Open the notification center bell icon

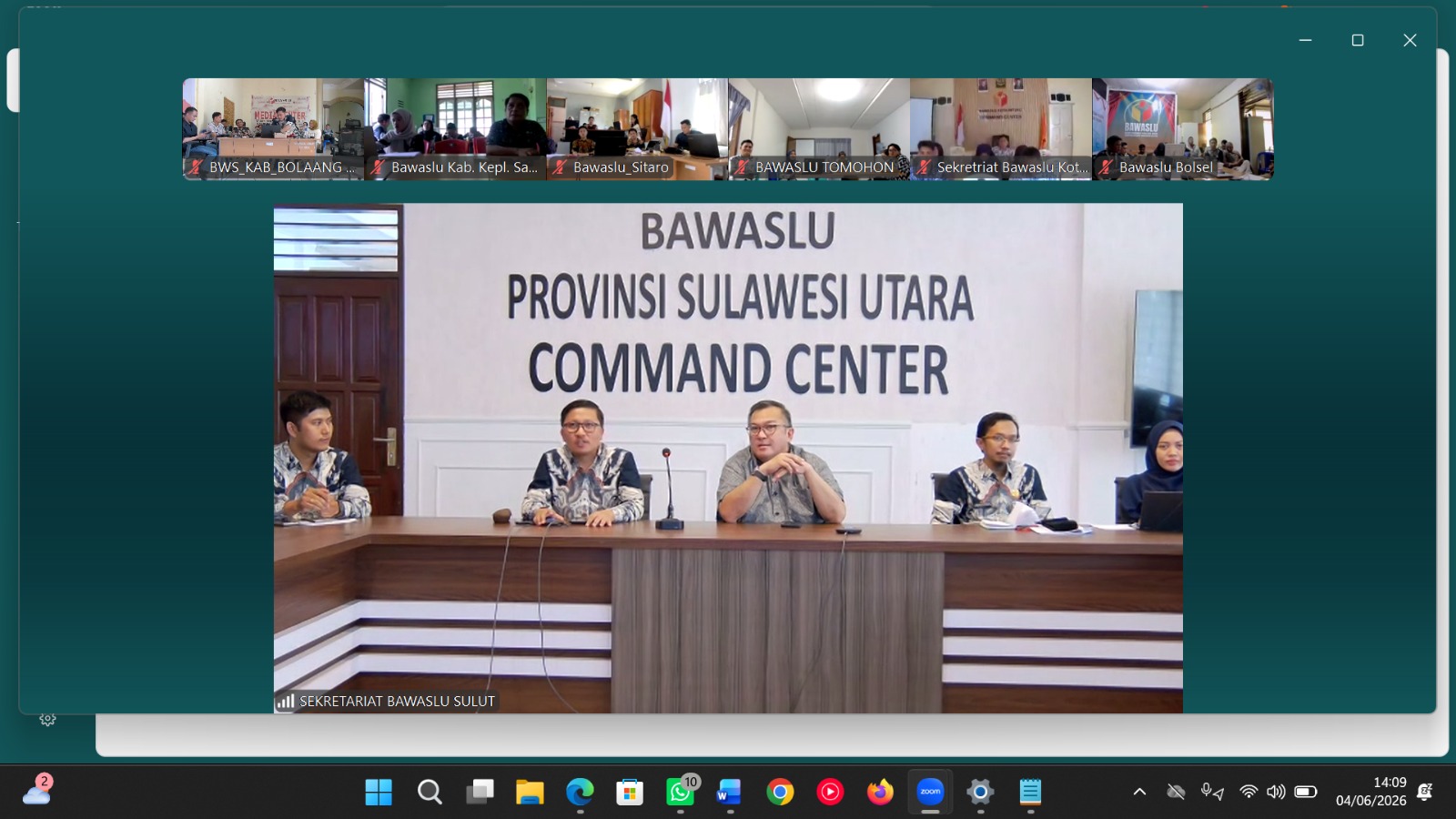[1425, 793]
